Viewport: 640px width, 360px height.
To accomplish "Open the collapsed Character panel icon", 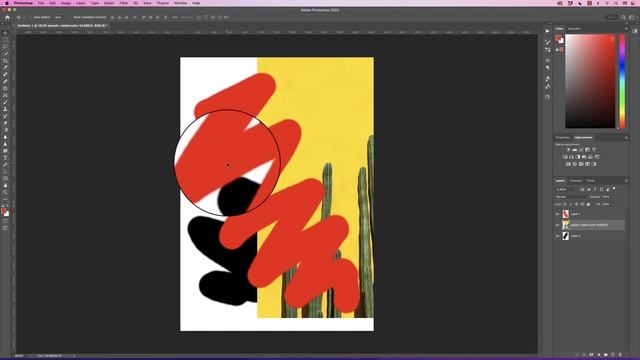I will click(547, 60).
